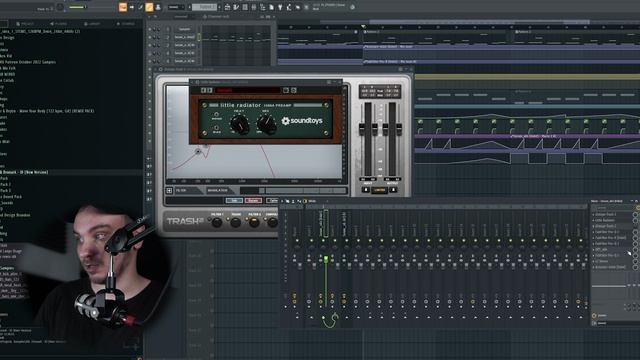This screenshot has height=360, width=640.
Task: Select the next preset arrow in Little Radiator
Action: (x=209, y=90)
